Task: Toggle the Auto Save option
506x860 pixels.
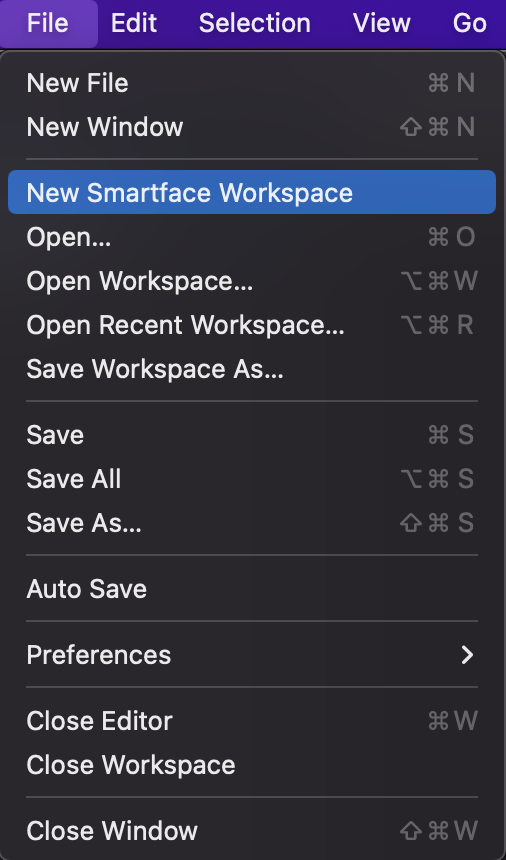Action: (x=252, y=589)
